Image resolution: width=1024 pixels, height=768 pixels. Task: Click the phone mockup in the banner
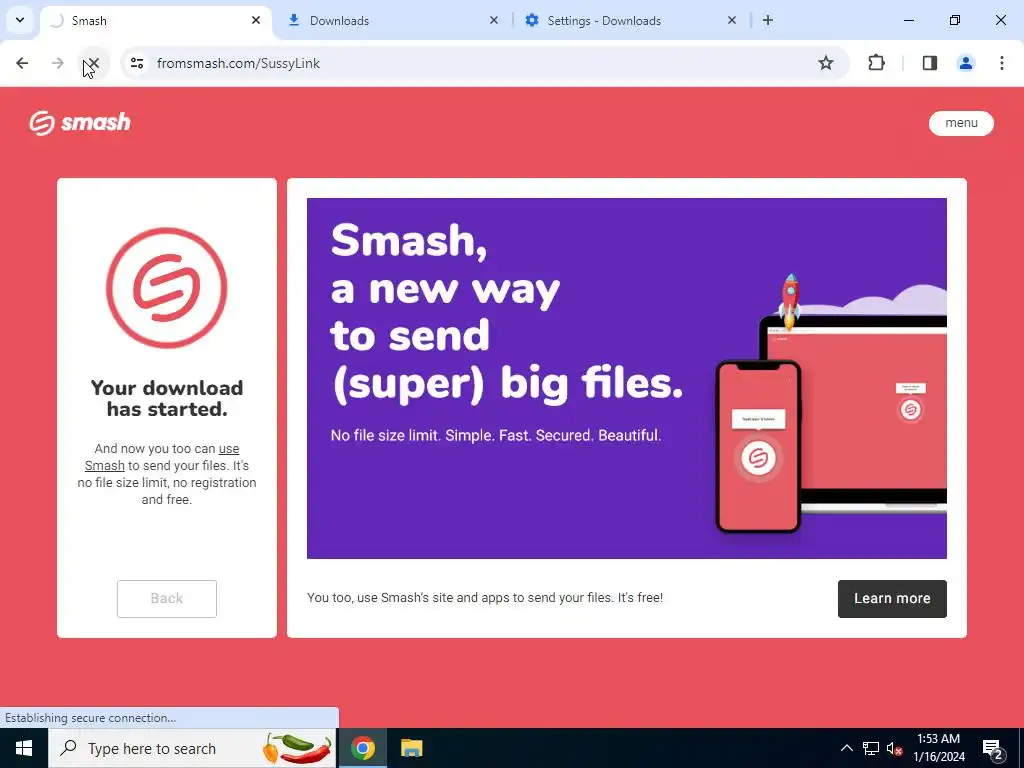click(758, 447)
